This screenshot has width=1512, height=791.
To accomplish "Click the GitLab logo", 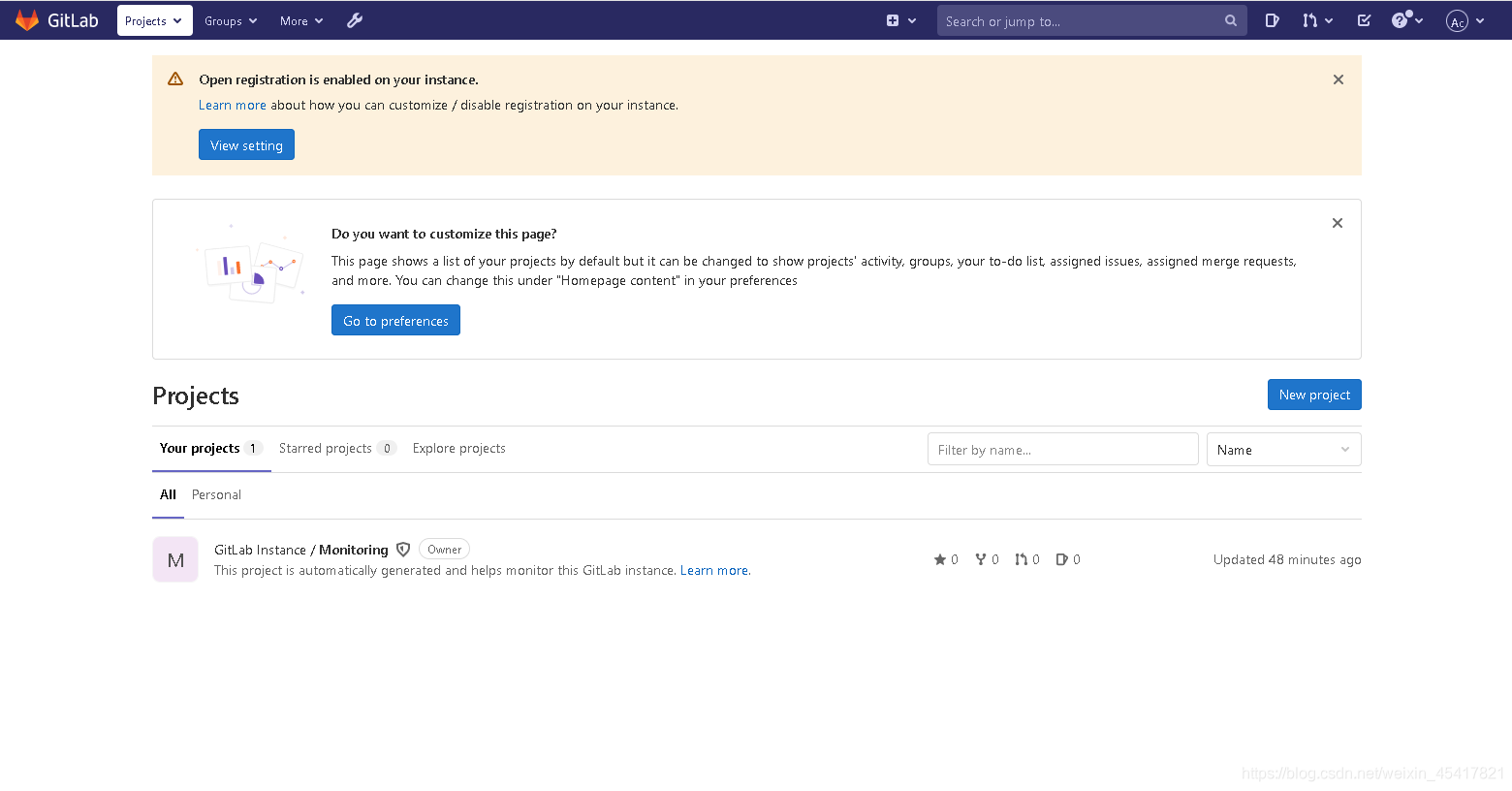I will click(x=57, y=20).
